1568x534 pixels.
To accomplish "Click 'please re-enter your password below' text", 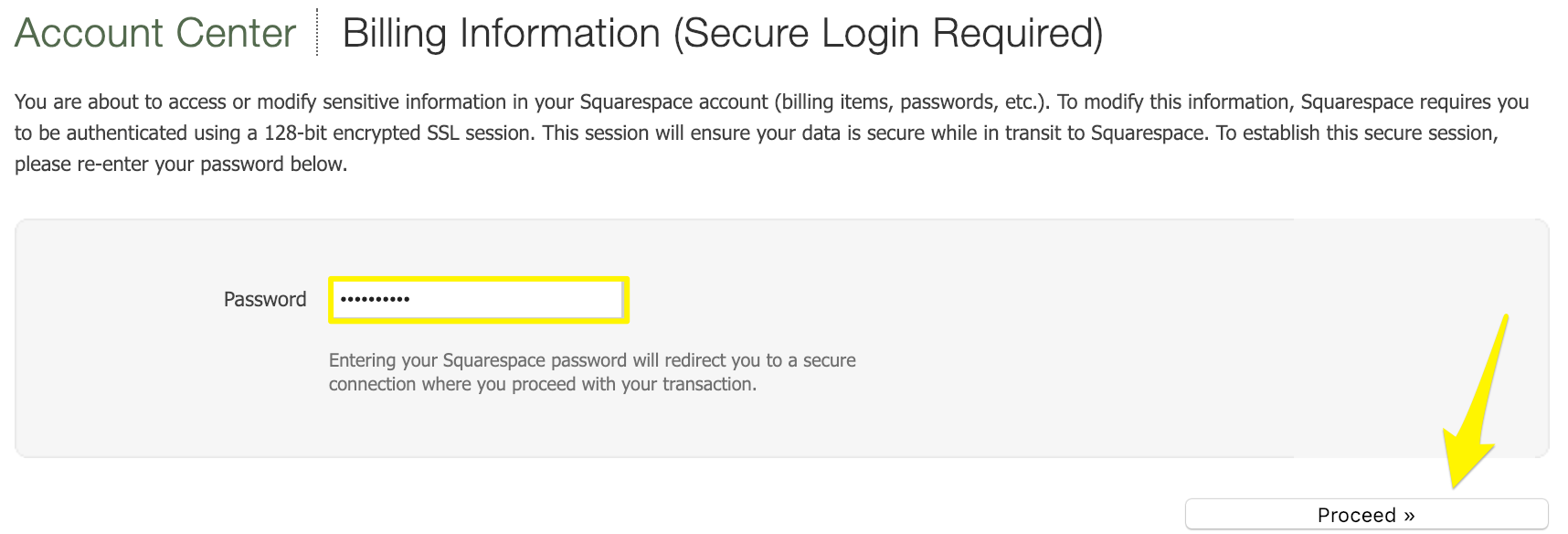I will click(181, 165).
